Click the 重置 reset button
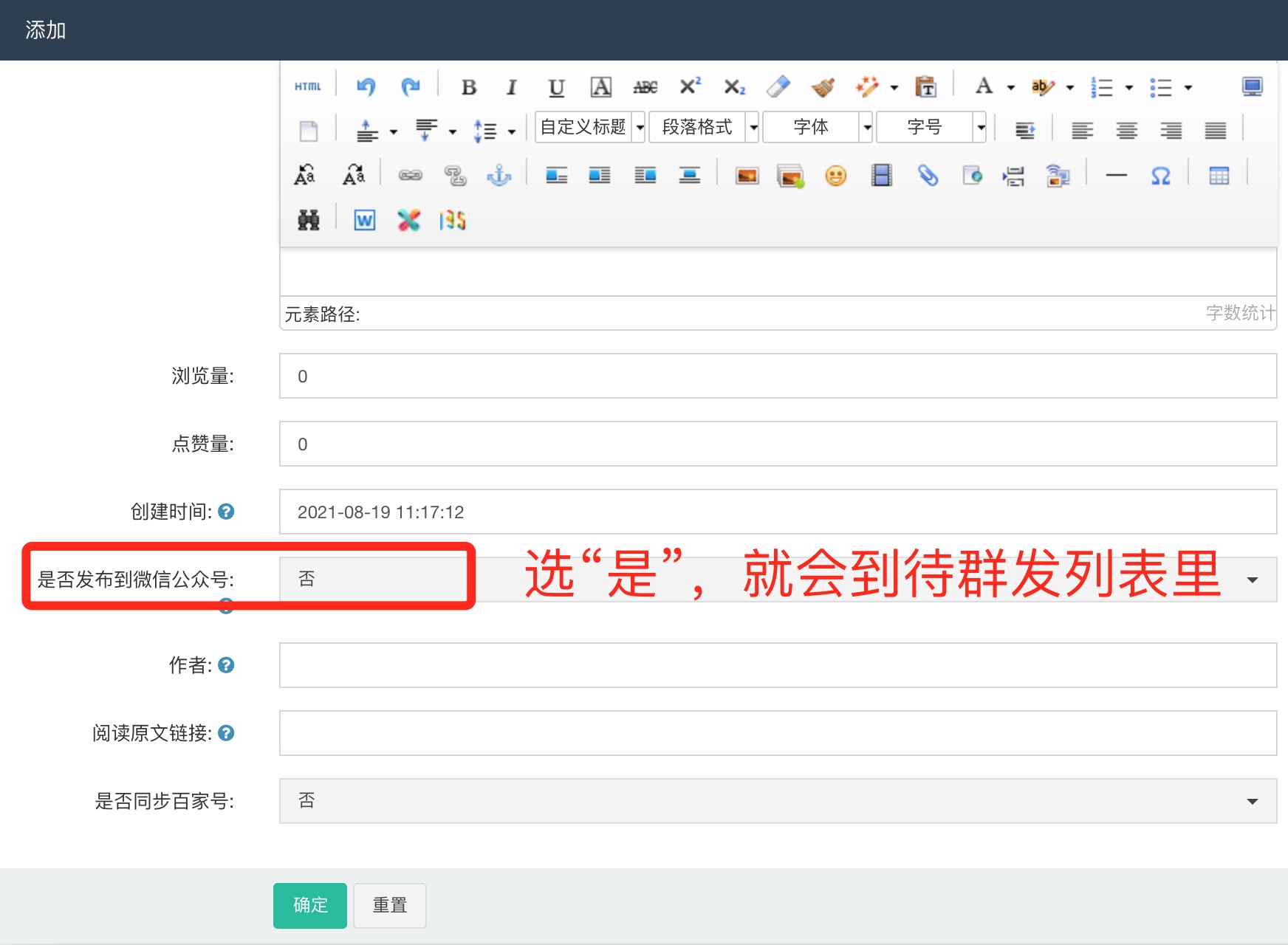Image resolution: width=1288 pixels, height=945 pixels. 389,905
